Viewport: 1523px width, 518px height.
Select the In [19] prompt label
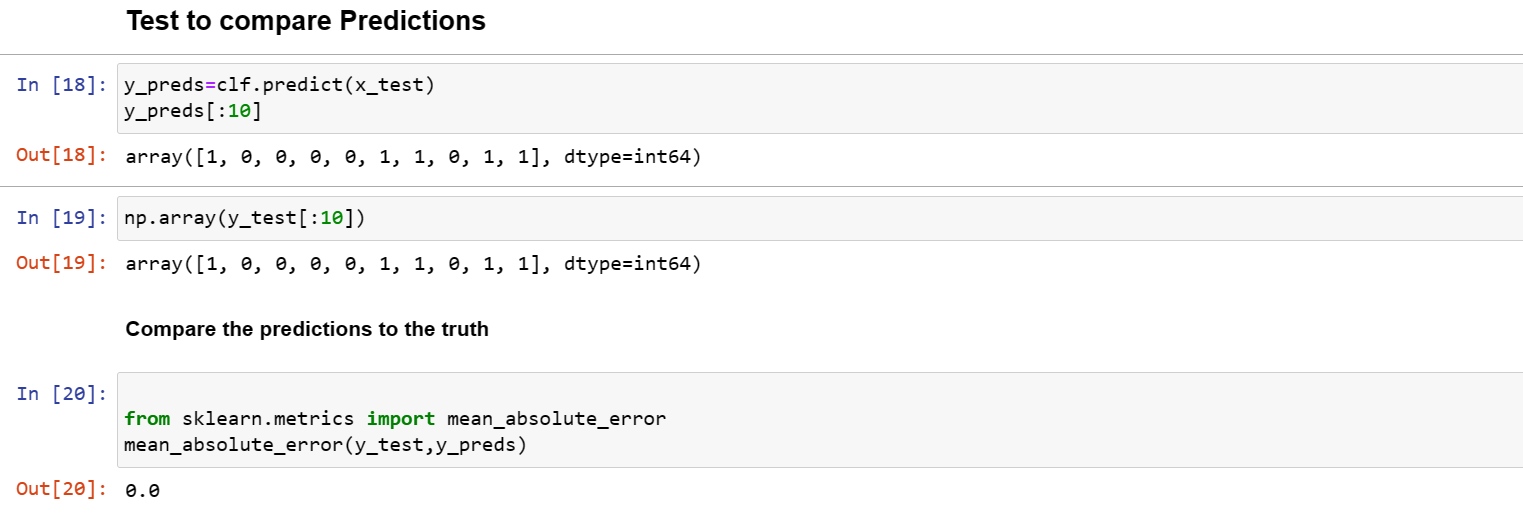[x=61, y=218]
